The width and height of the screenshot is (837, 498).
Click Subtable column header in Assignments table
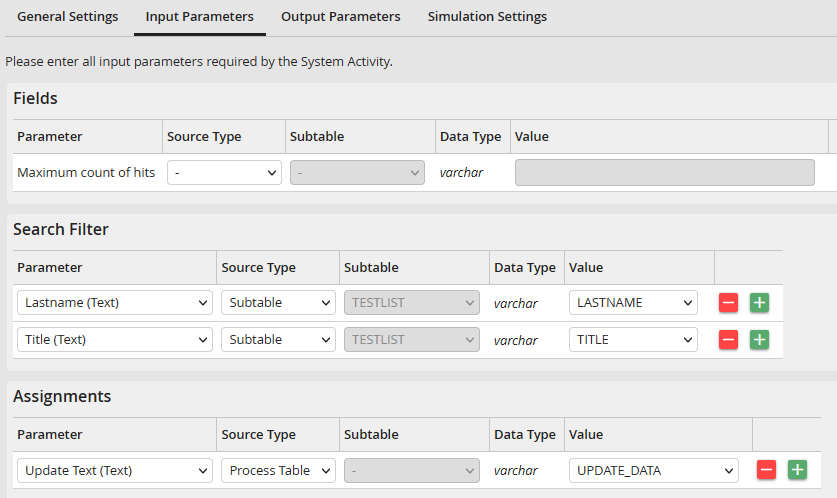[371, 434]
